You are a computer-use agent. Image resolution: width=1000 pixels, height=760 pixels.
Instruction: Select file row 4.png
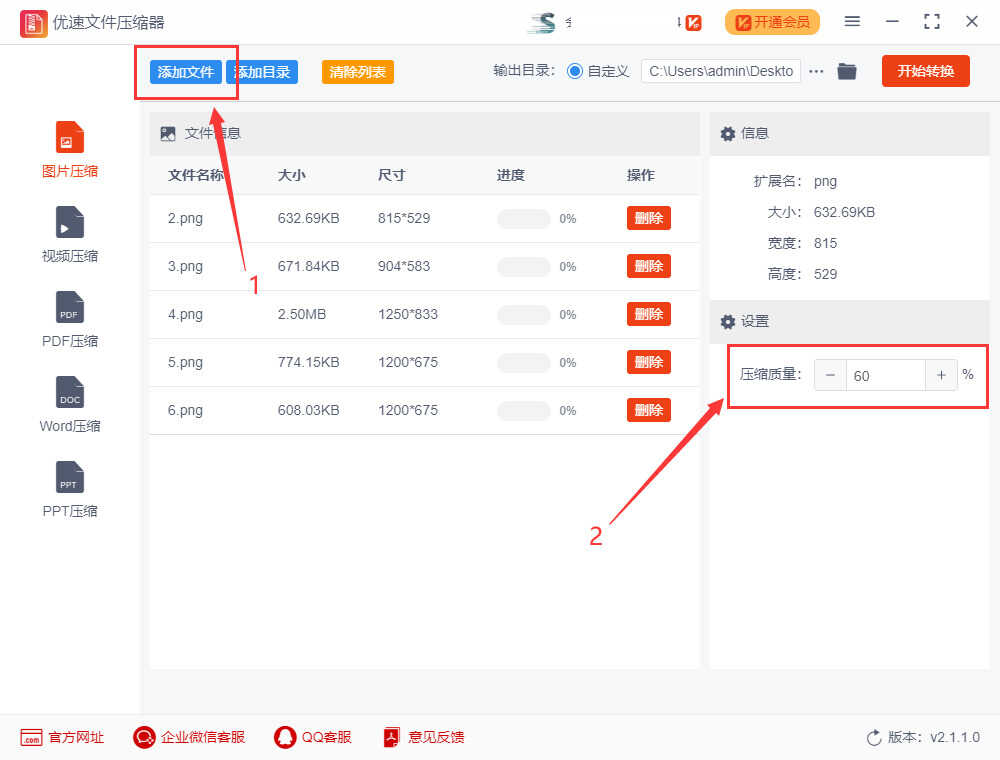tap(424, 314)
